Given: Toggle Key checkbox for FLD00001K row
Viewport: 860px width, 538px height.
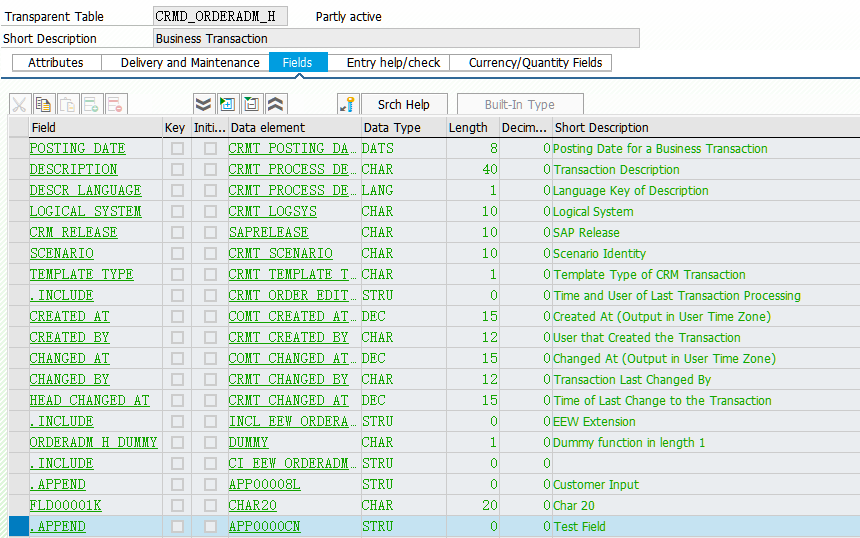Looking at the screenshot, I should tap(177, 505).
